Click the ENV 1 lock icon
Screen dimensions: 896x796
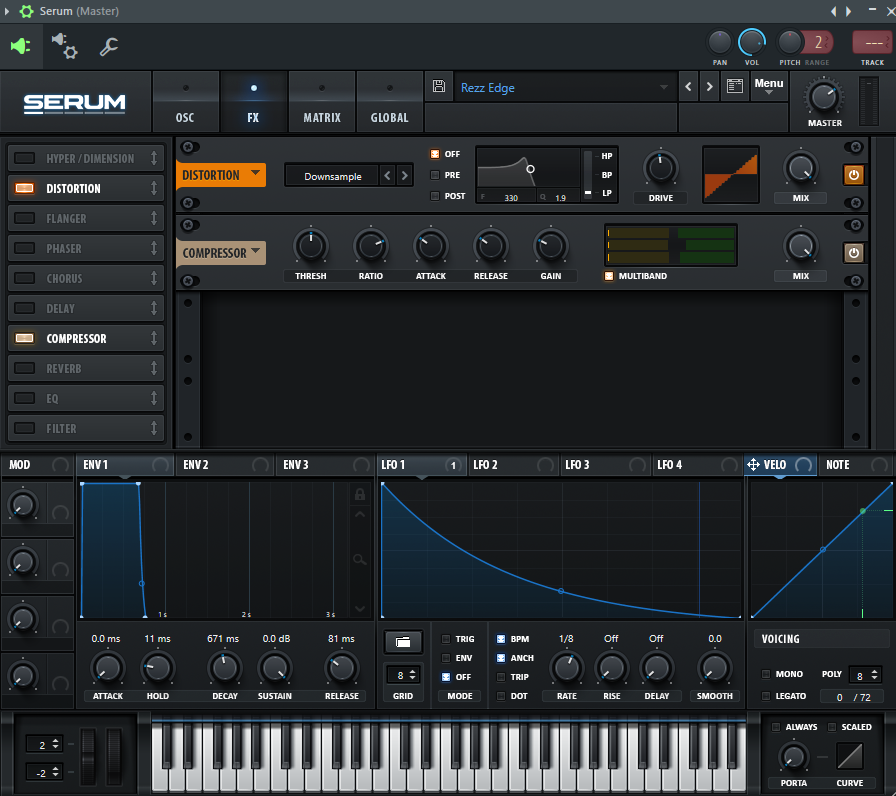click(x=359, y=494)
